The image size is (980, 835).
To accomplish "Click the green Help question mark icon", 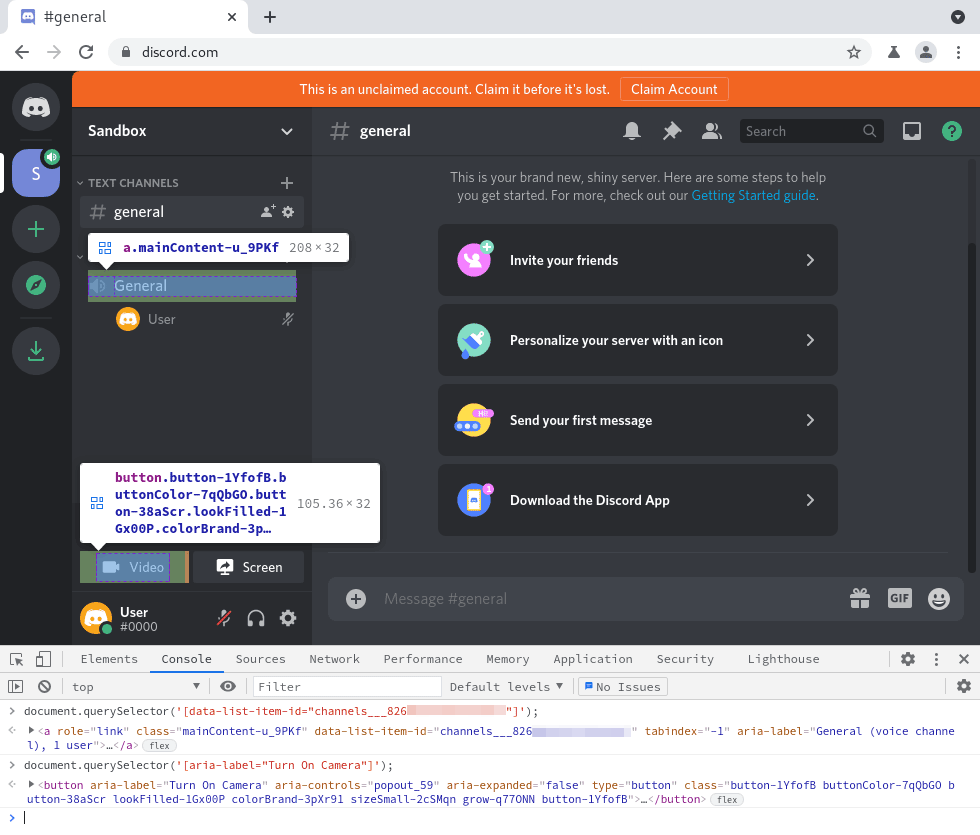I will [x=951, y=131].
